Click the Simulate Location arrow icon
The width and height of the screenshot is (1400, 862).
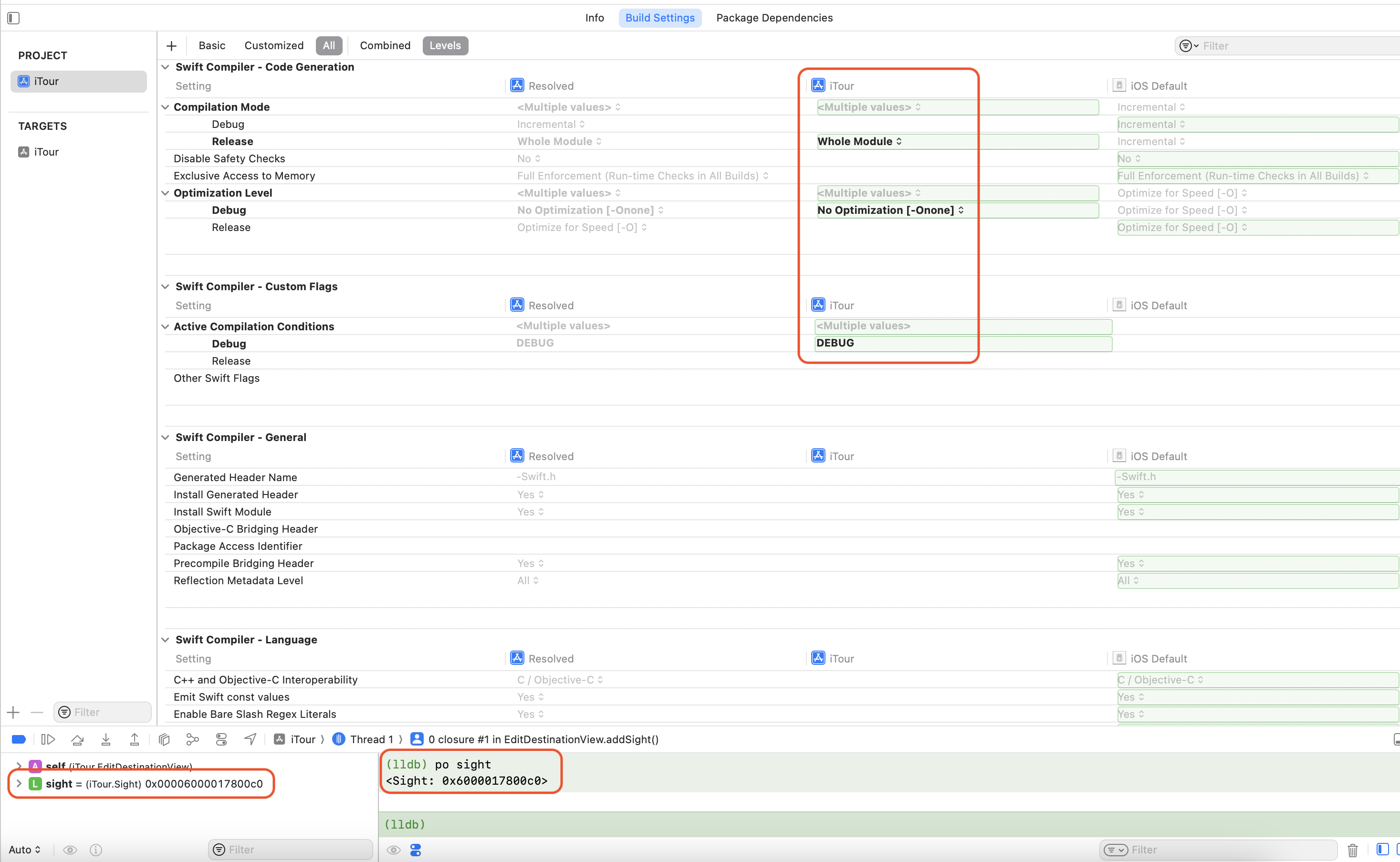coord(250,739)
